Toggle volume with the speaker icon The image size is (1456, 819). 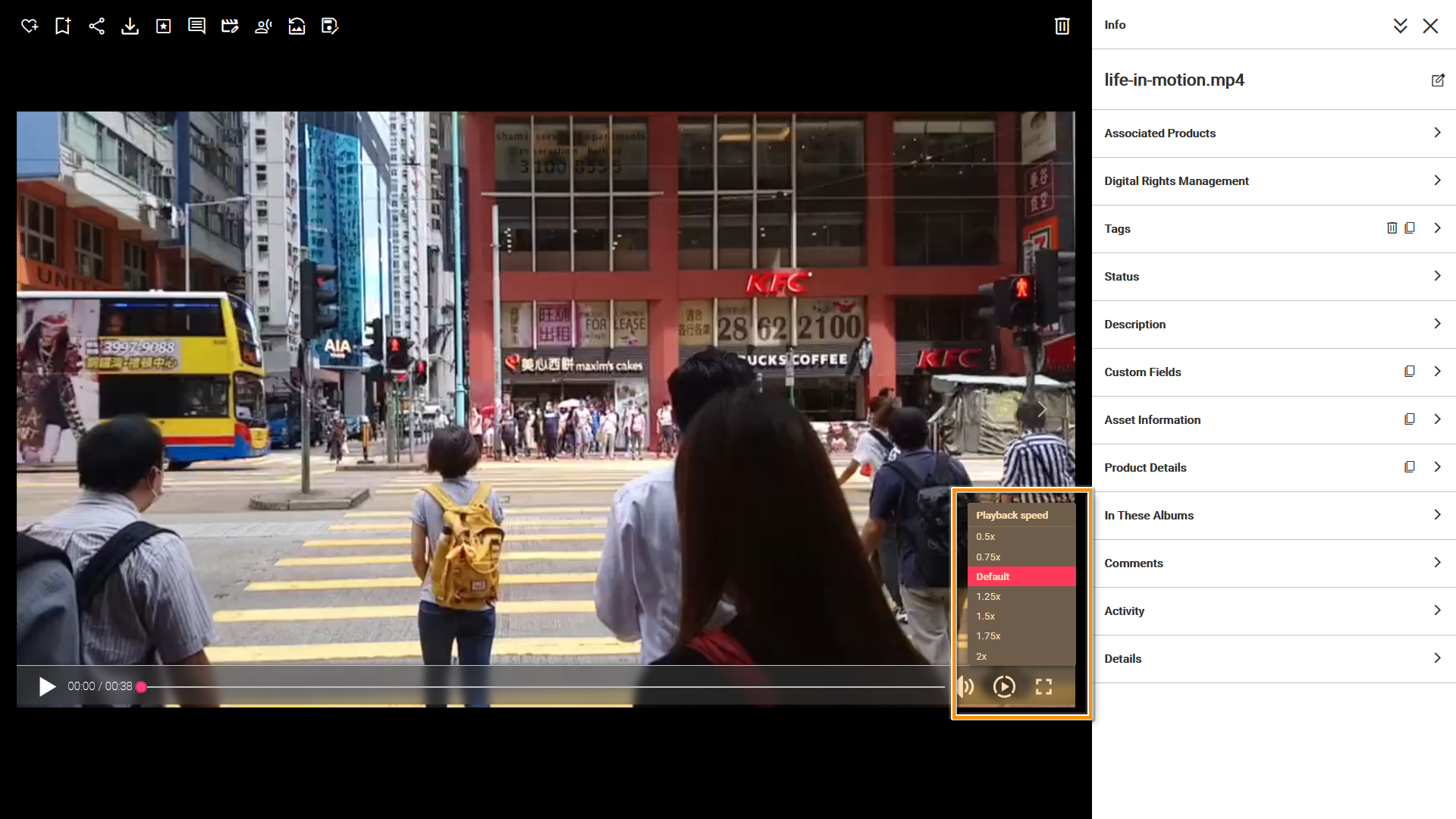[966, 686]
